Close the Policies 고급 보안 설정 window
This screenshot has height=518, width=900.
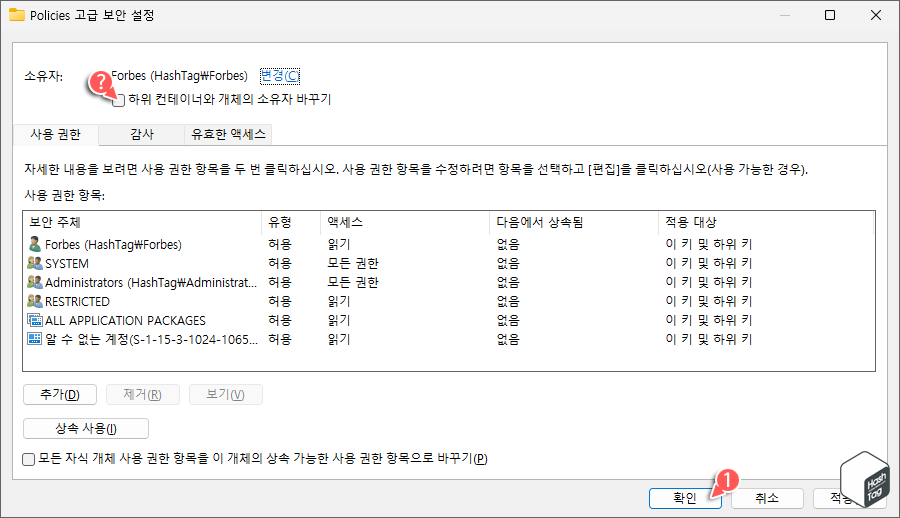[876, 15]
